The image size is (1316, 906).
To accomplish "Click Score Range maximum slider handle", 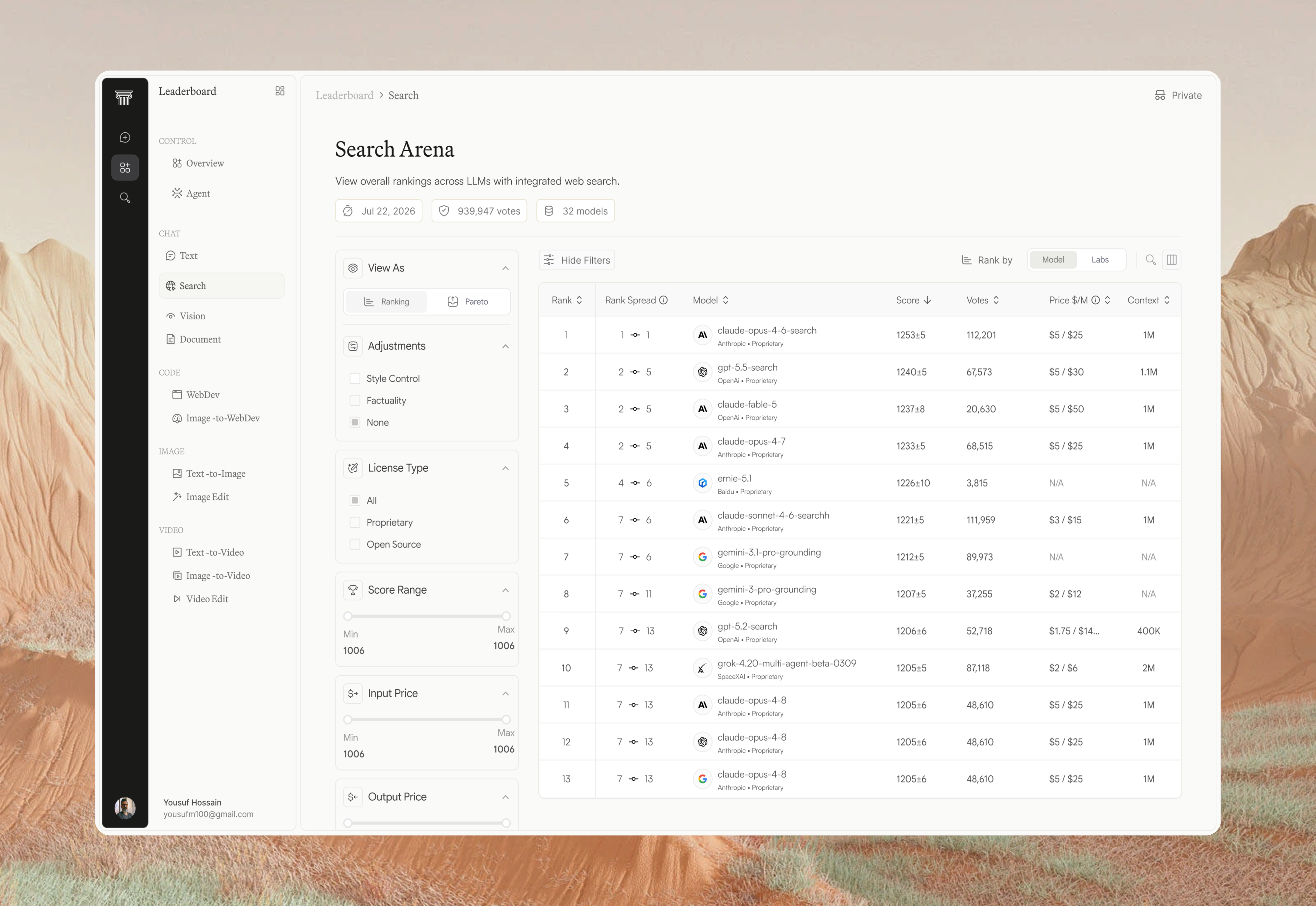I will (506, 616).
